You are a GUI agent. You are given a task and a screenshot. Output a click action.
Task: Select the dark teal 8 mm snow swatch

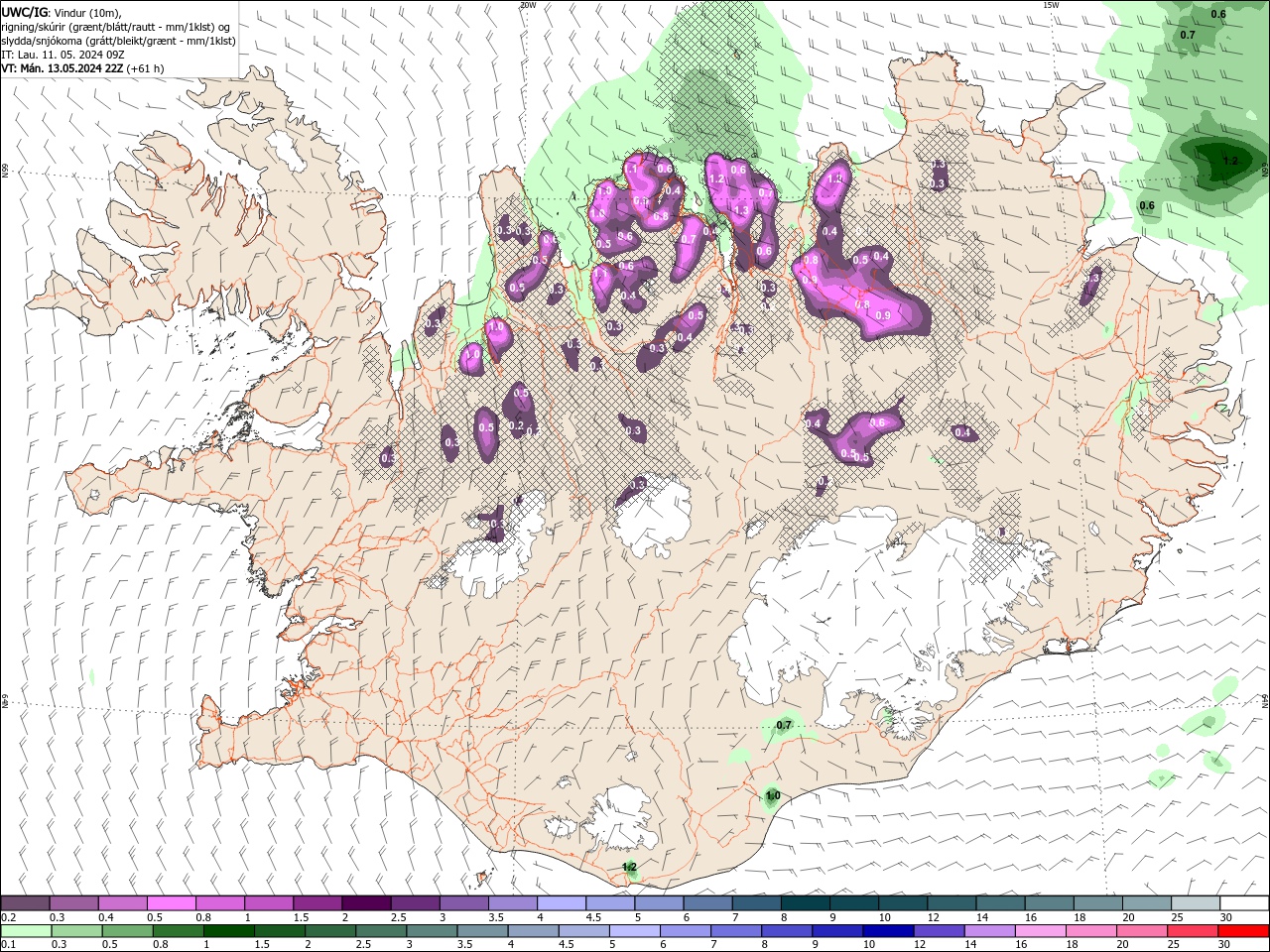(806, 903)
